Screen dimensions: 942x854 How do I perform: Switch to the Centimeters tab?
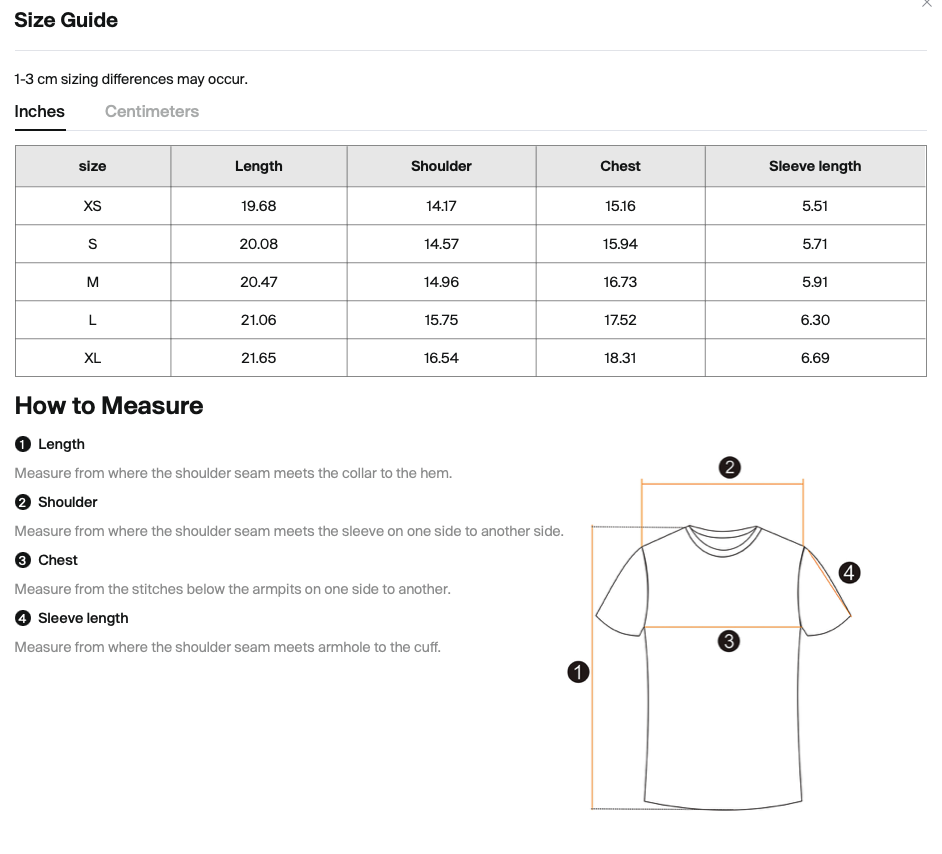(152, 112)
